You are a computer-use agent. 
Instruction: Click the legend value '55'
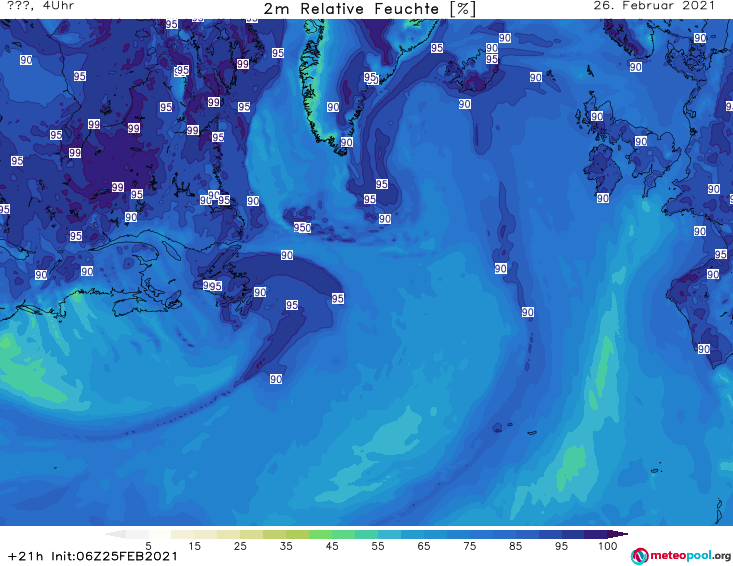click(378, 546)
